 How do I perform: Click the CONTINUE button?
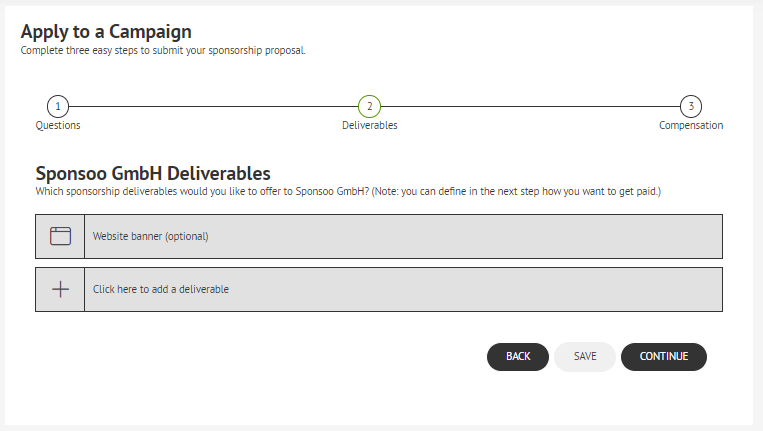tap(664, 357)
